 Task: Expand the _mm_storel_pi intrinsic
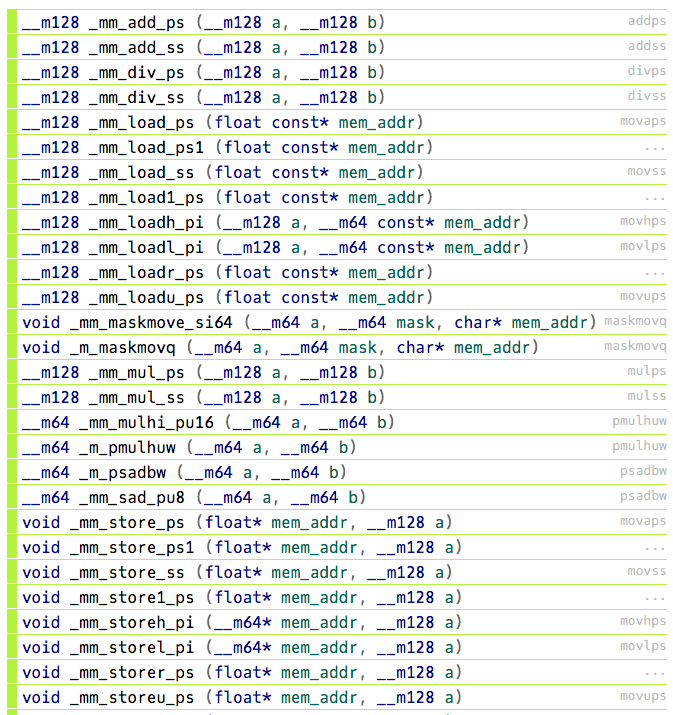(337, 648)
